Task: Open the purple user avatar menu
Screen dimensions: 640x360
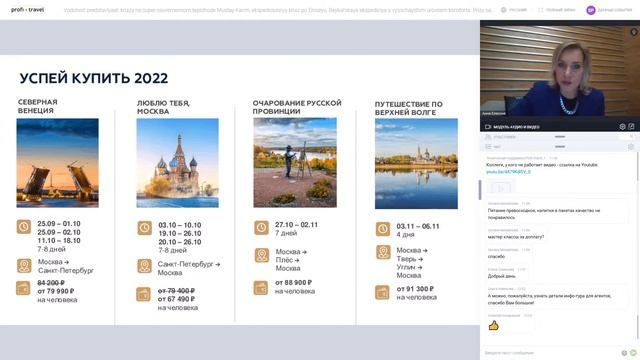Action: coord(591,10)
